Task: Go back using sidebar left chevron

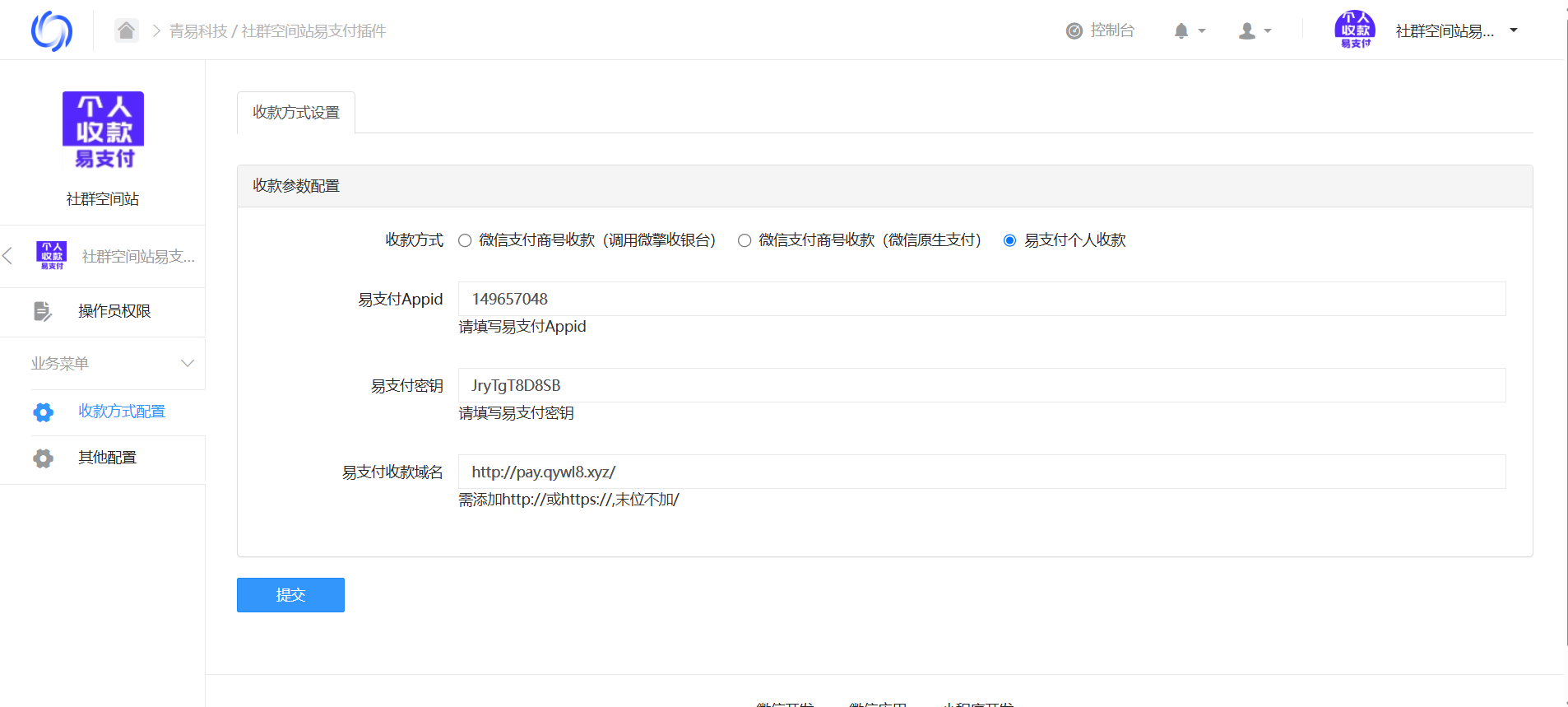Action: click(7, 256)
